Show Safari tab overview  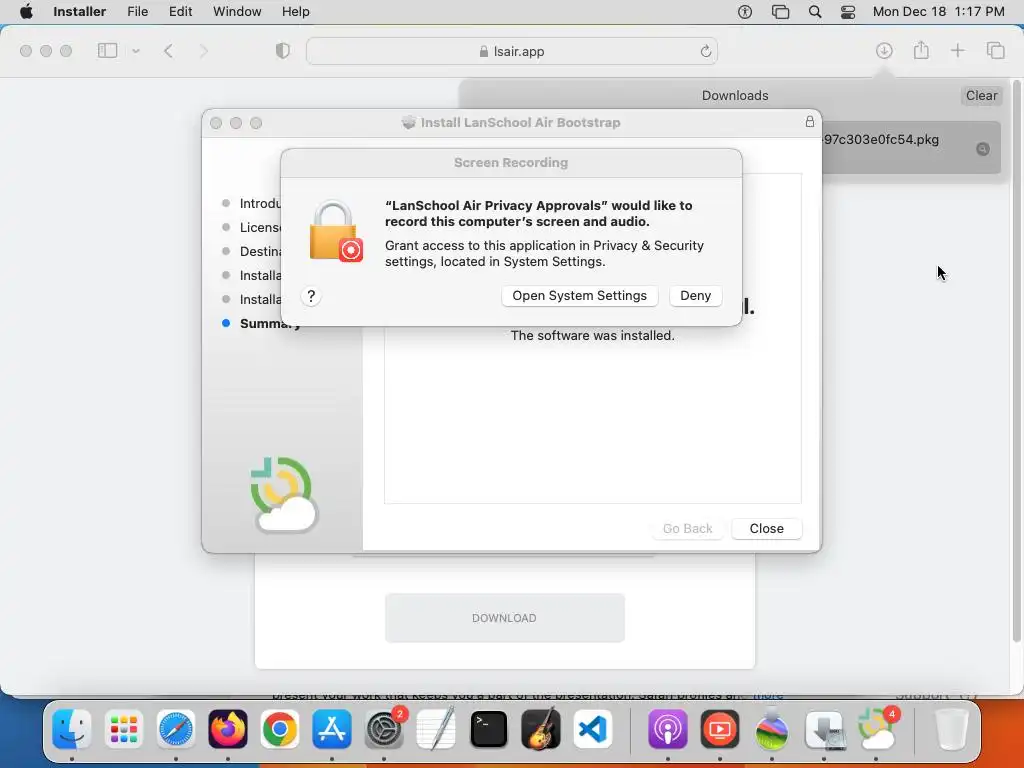point(995,50)
